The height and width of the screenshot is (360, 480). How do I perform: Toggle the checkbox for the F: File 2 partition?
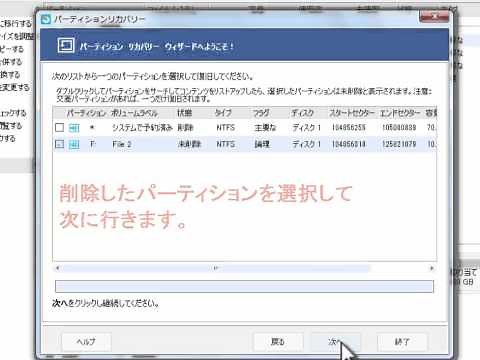pyautogui.click(x=59, y=144)
